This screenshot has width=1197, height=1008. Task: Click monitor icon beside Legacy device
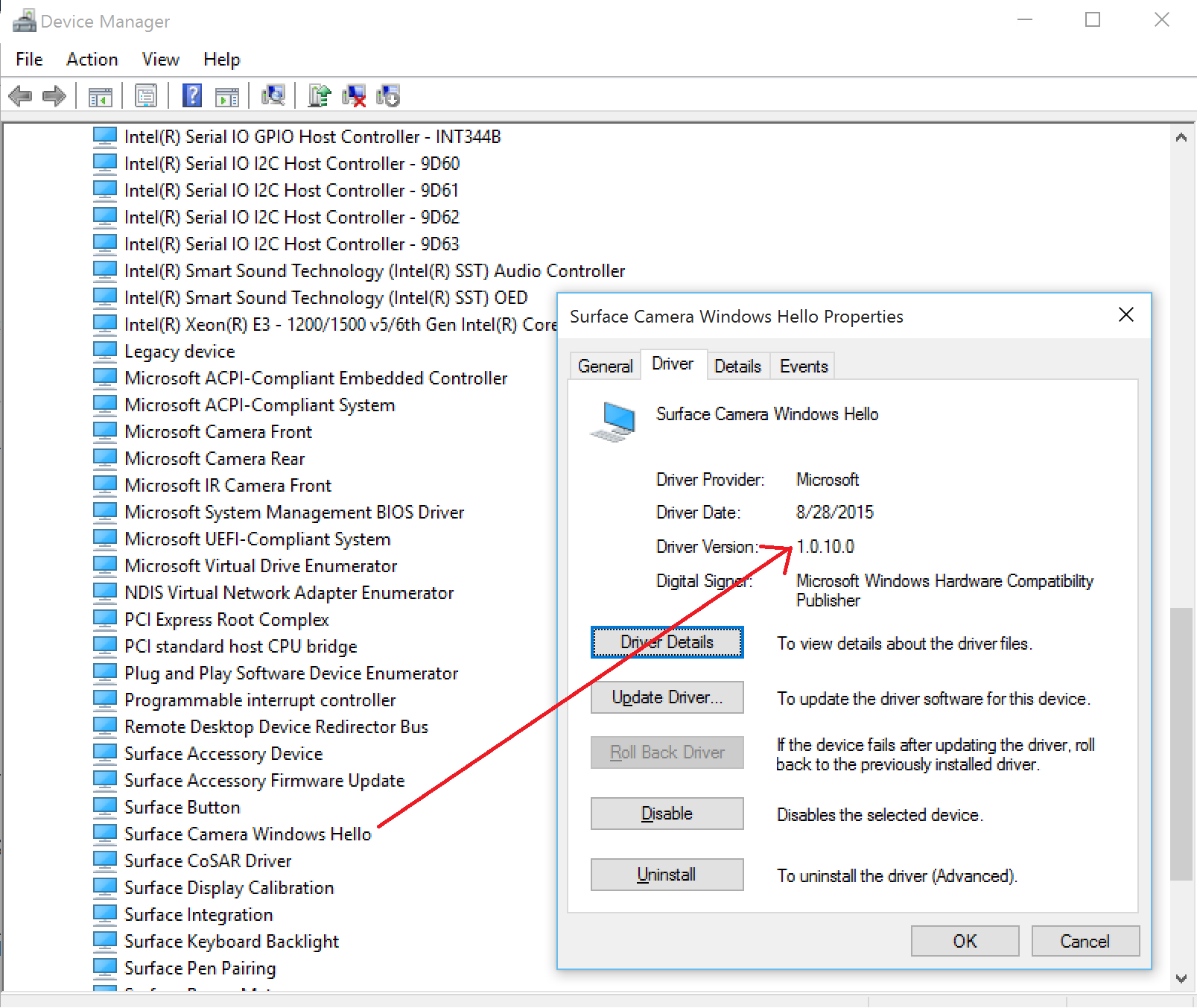click(x=105, y=351)
